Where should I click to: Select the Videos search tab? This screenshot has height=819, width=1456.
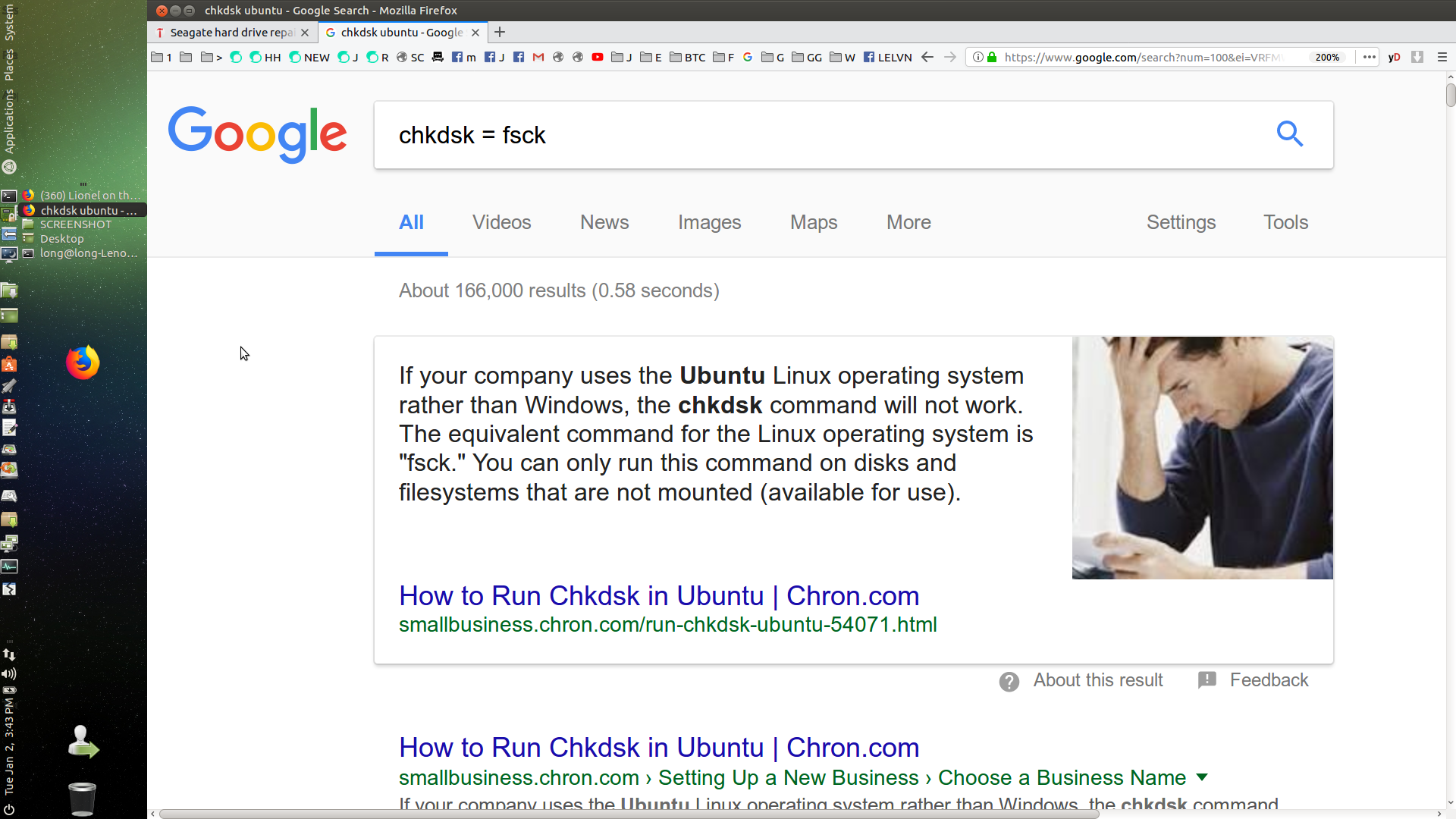501,222
